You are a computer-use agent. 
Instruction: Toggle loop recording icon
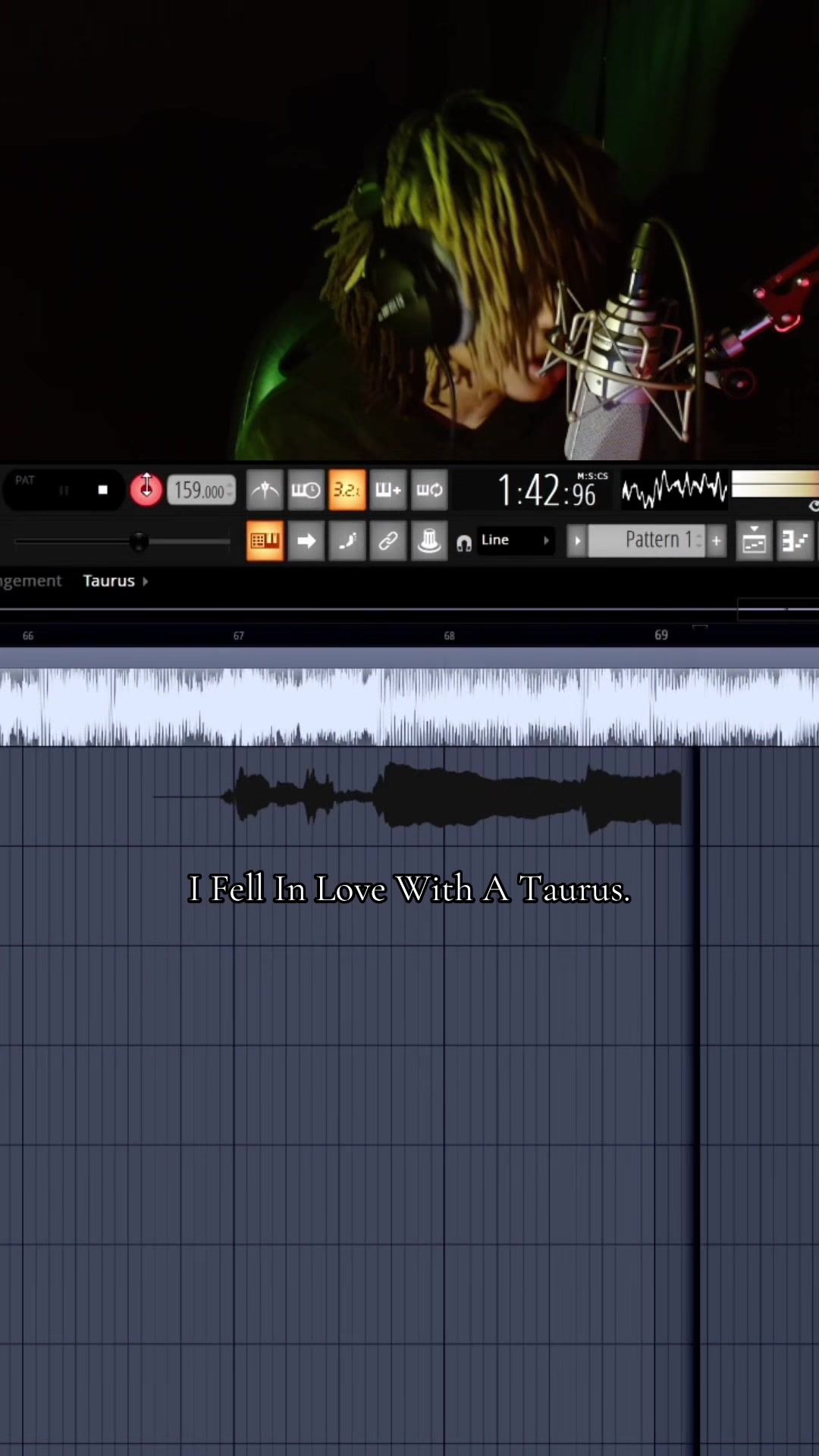(429, 490)
